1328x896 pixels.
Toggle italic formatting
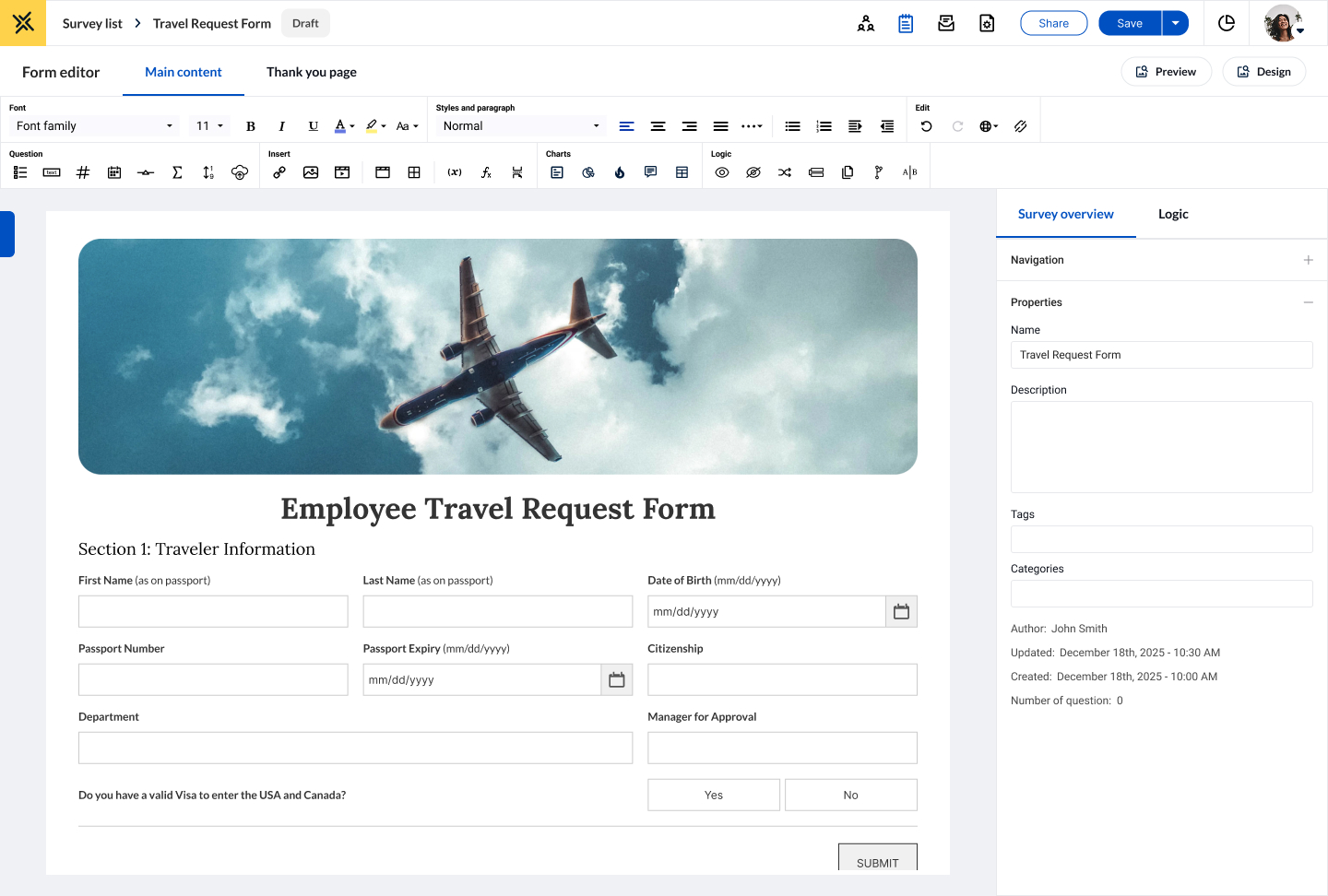282,126
